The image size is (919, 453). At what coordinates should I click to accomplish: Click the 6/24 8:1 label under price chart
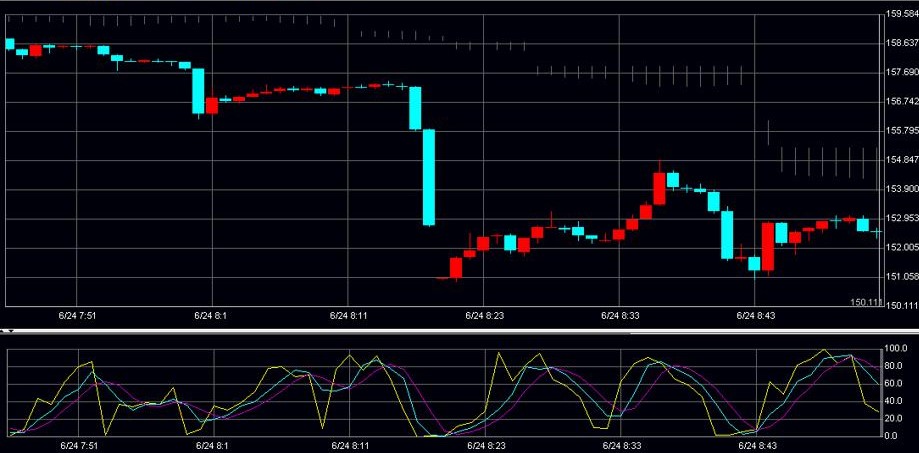212,315
